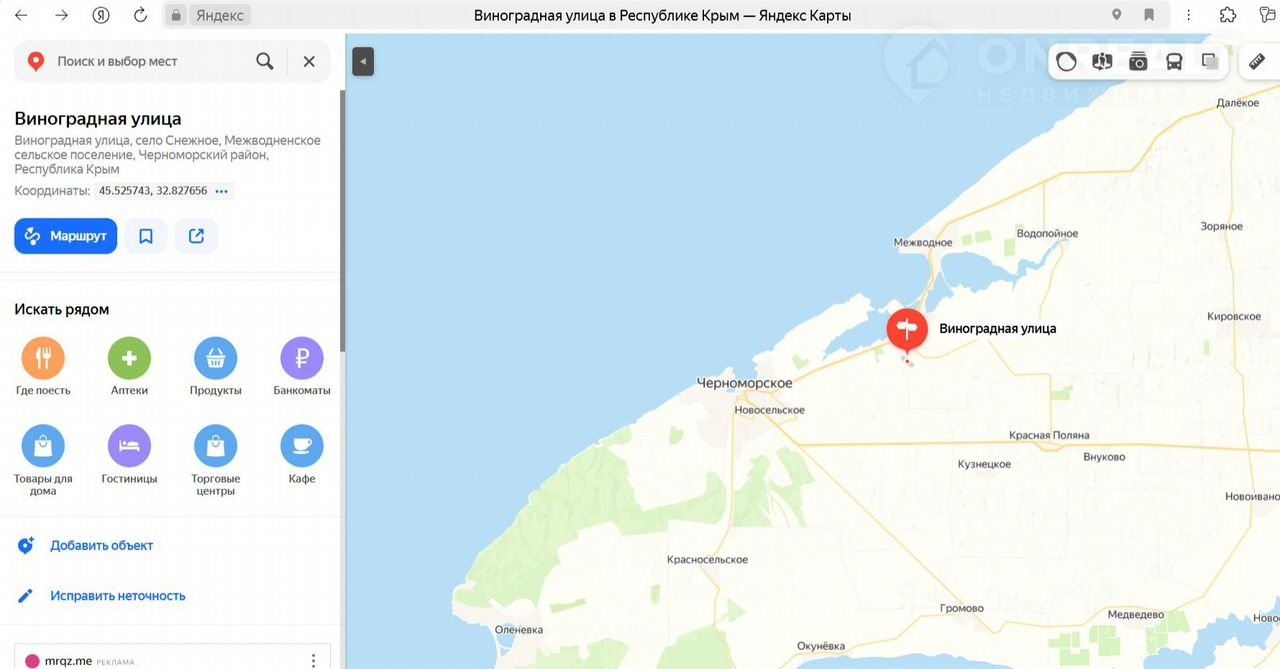Image resolution: width=1280 pixels, height=669 pixels.
Task: Open map layers selector
Action: click(x=1210, y=62)
